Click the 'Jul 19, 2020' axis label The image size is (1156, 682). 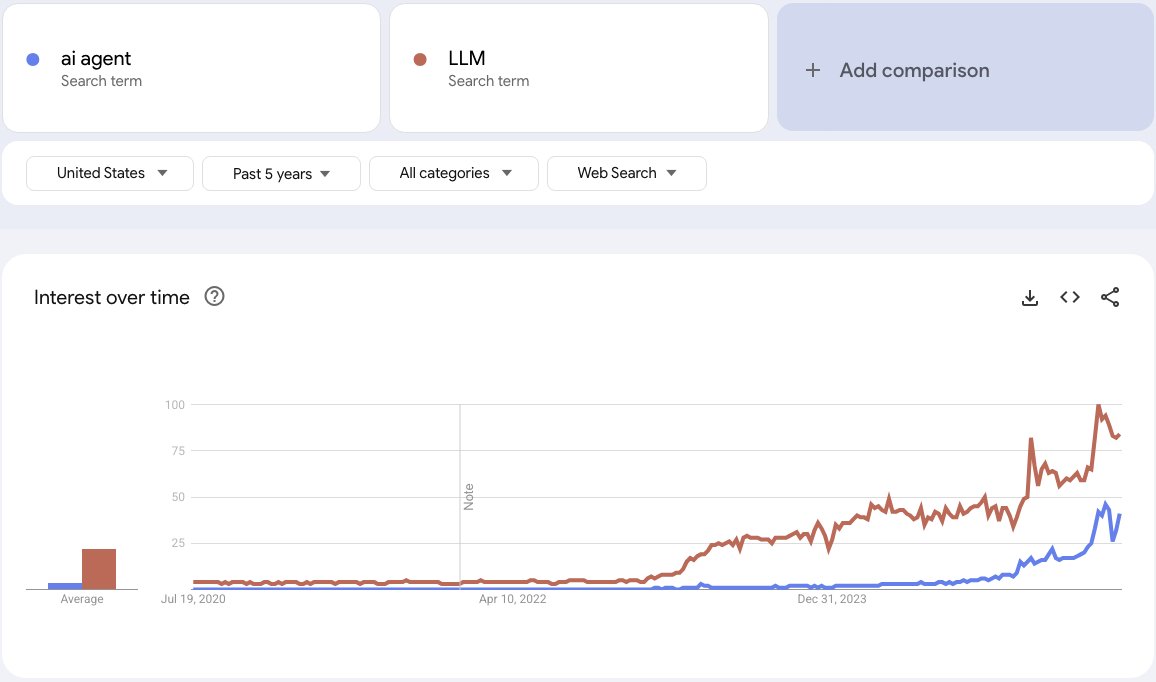pyautogui.click(x=193, y=599)
